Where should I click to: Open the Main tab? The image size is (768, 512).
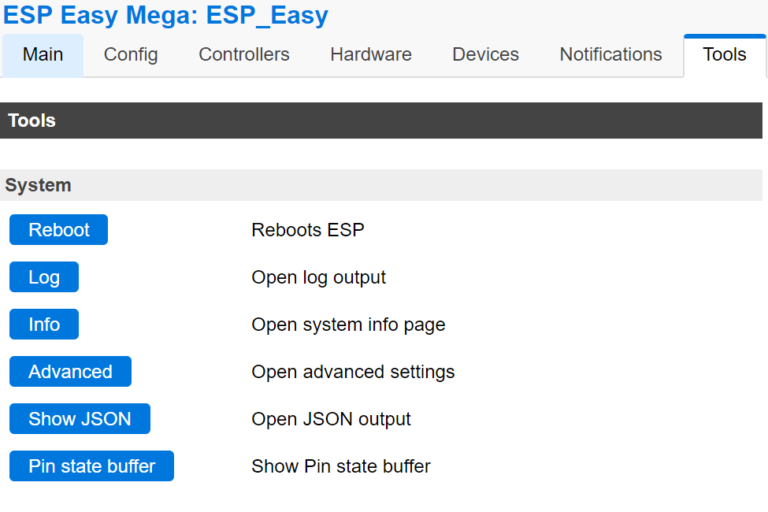point(43,55)
